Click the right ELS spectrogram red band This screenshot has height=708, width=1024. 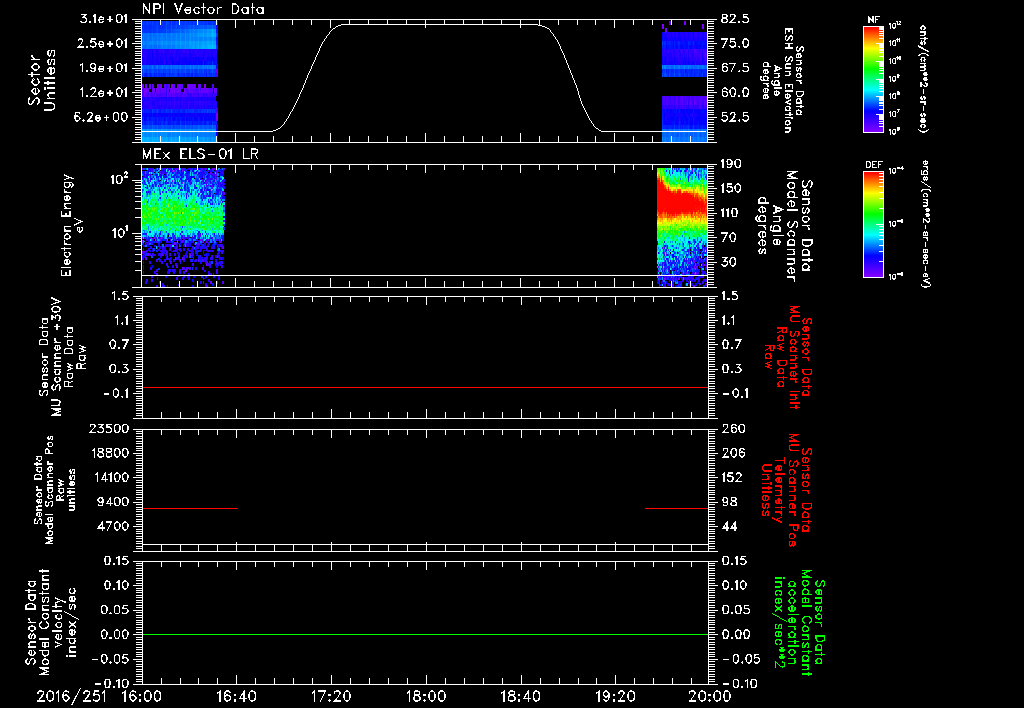[682, 199]
